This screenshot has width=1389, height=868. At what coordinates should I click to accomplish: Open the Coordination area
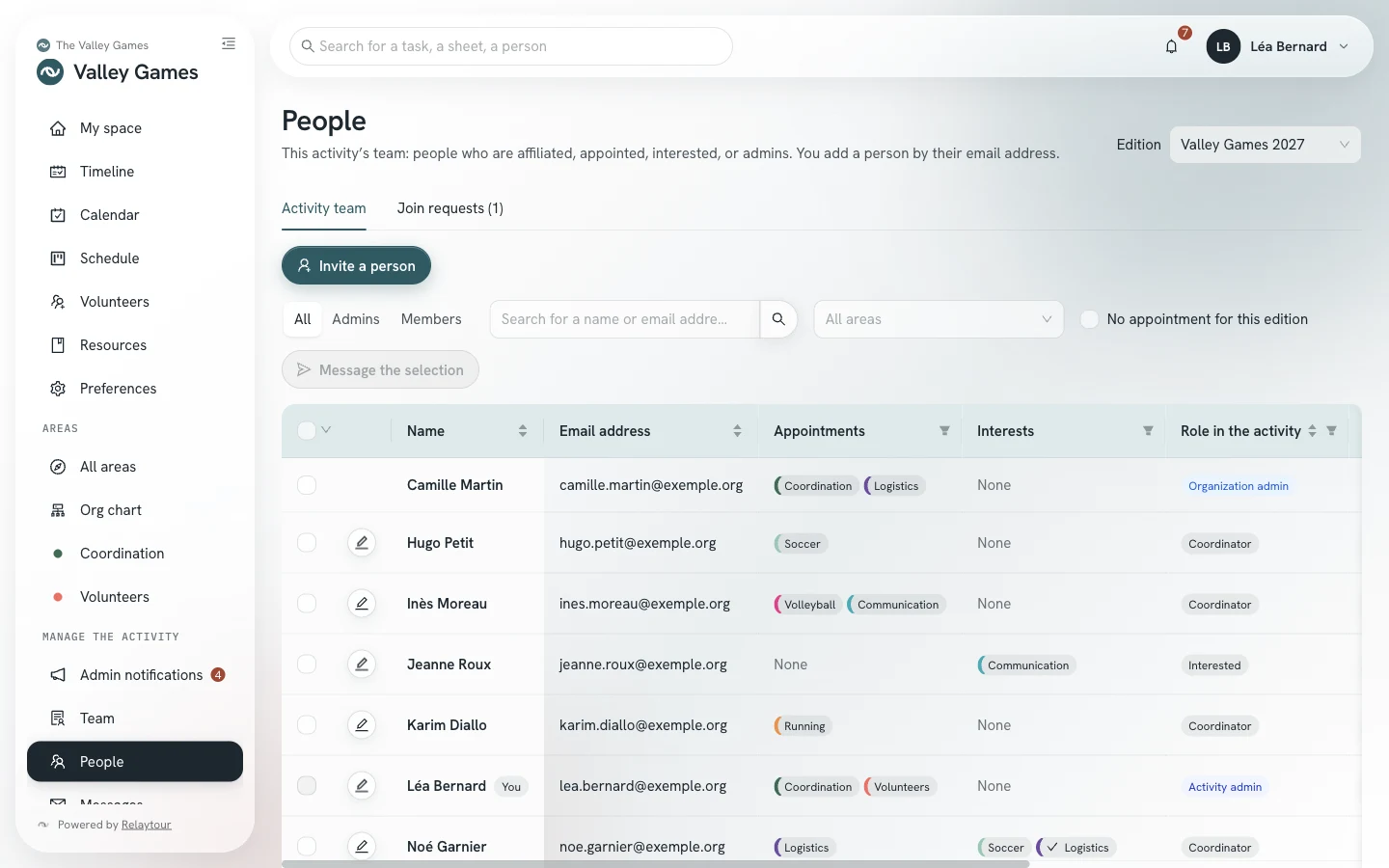tap(135, 554)
